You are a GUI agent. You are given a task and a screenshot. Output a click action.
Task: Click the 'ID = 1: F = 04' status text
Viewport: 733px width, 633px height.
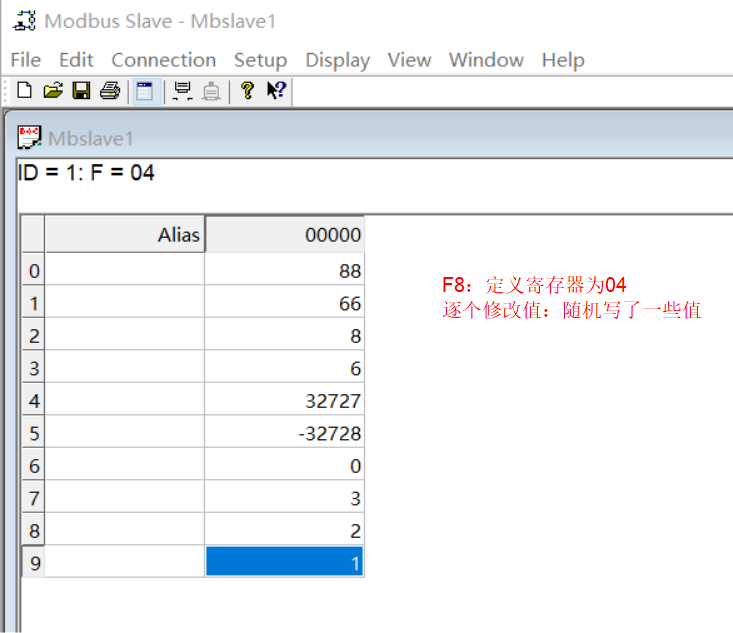86,173
